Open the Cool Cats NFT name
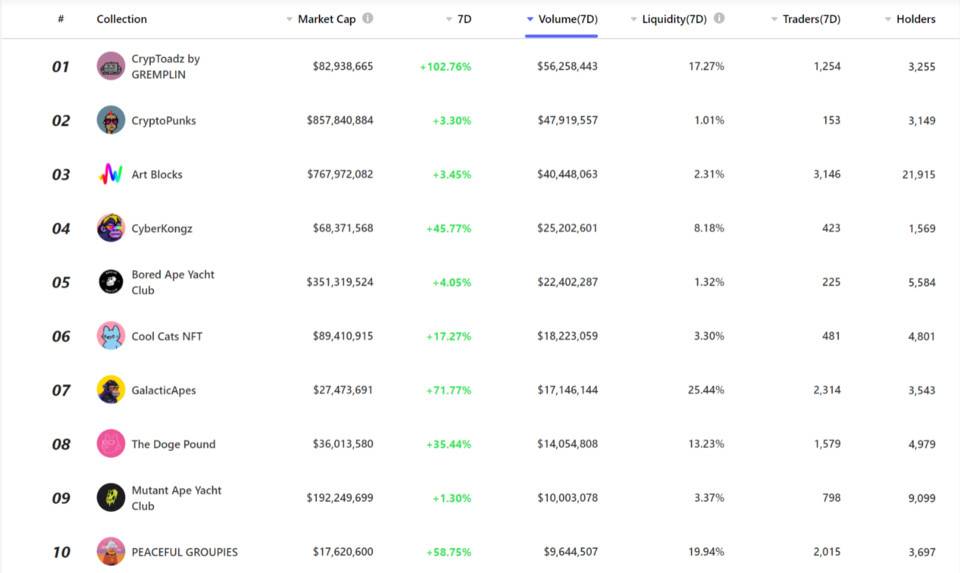The image size is (960, 573). [167, 336]
